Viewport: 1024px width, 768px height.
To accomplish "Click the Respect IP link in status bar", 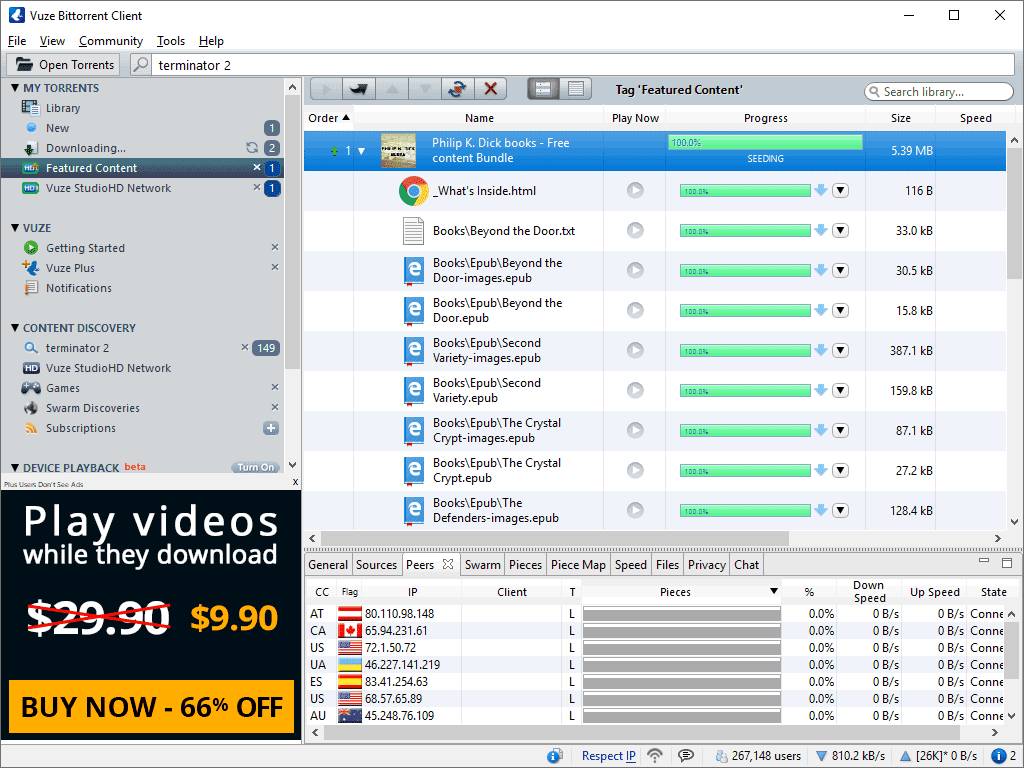I will (609, 756).
